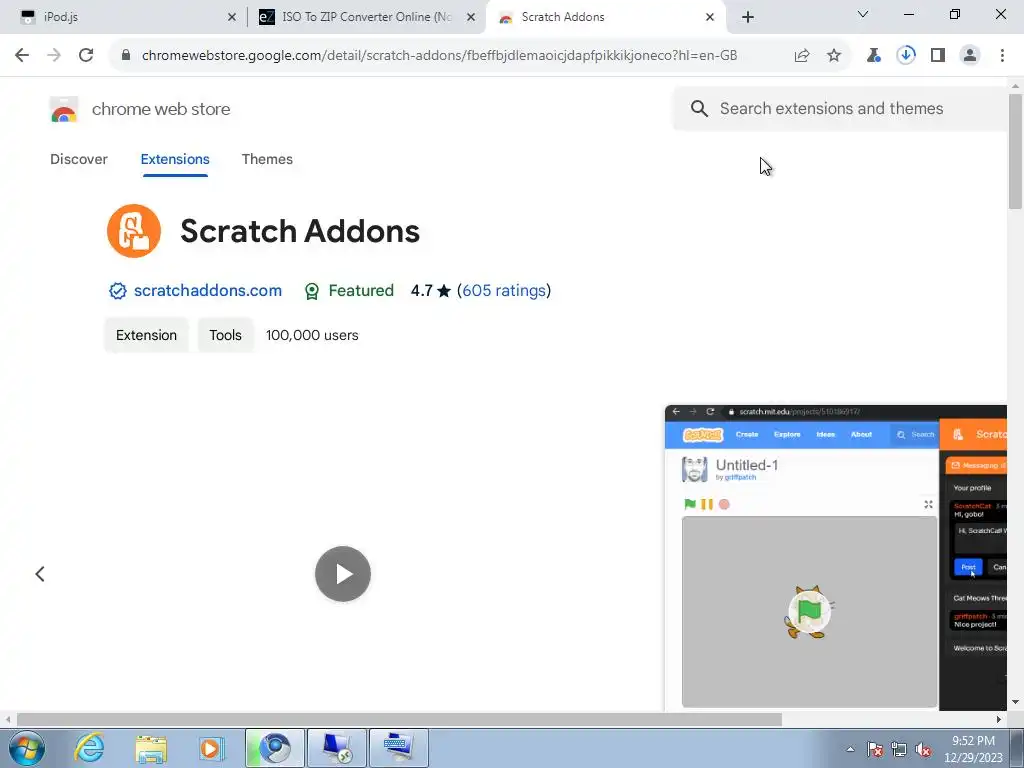Bookmark this page with the star
Viewport: 1024px width, 768px height.
tap(834, 56)
